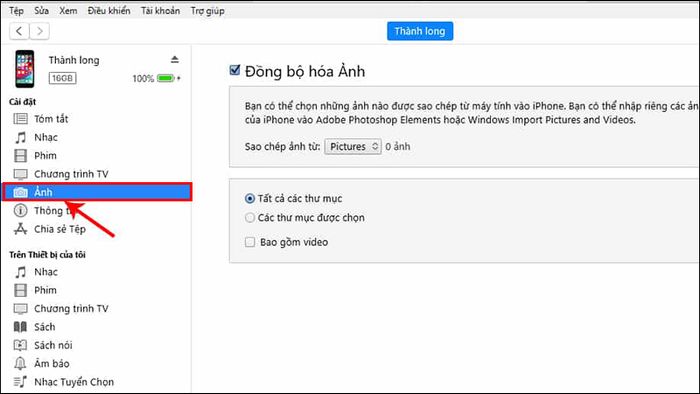
Task: Open the Xem menu
Action: (68, 11)
